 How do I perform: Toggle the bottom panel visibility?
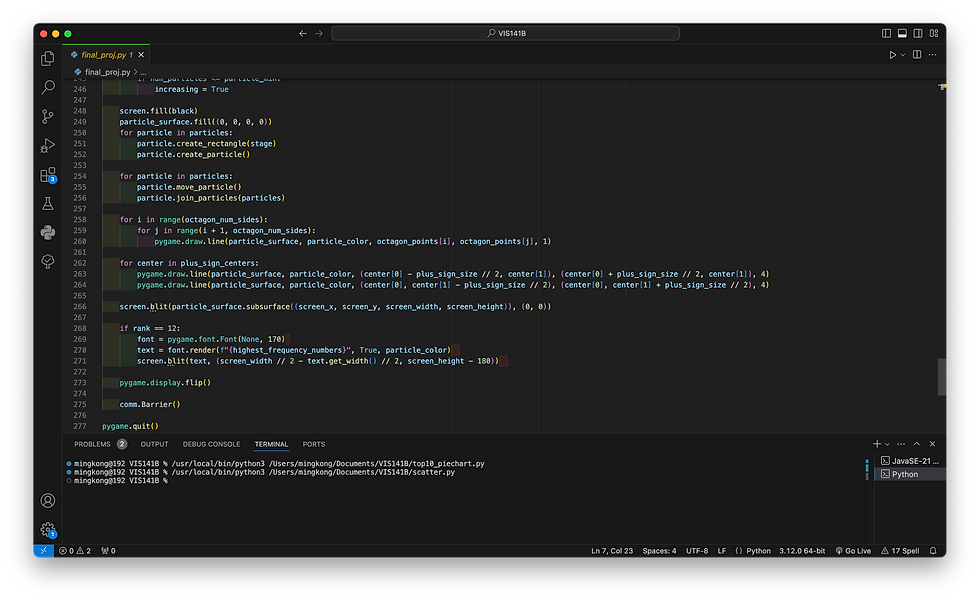pos(902,33)
